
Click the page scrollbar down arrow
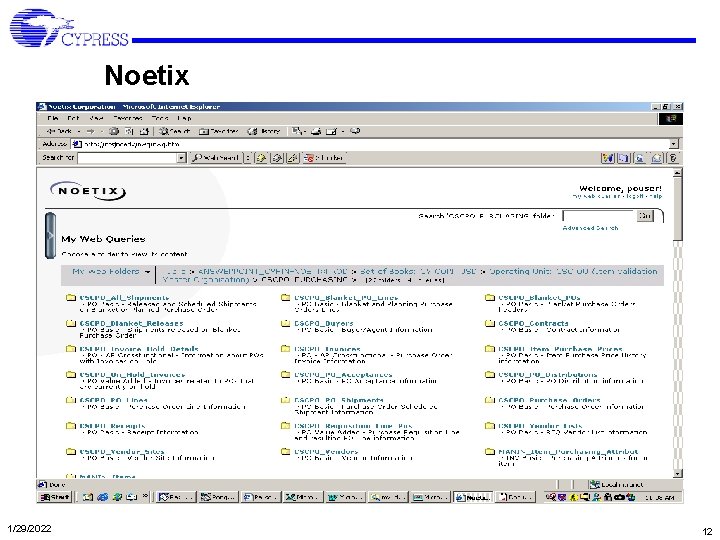click(x=678, y=473)
